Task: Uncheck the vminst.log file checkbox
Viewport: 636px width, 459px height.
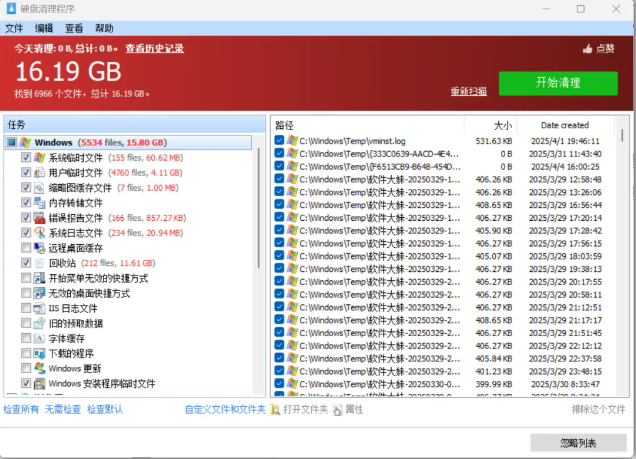Action: coord(279,140)
